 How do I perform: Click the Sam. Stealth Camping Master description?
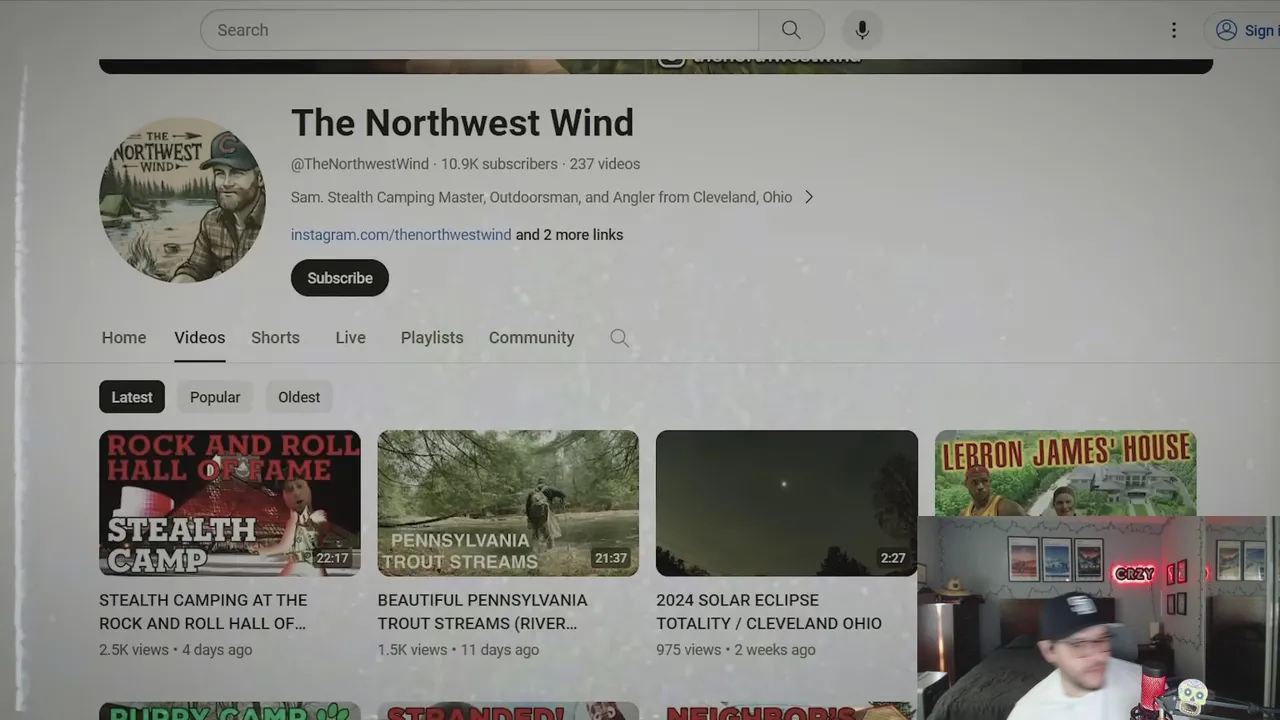point(541,197)
